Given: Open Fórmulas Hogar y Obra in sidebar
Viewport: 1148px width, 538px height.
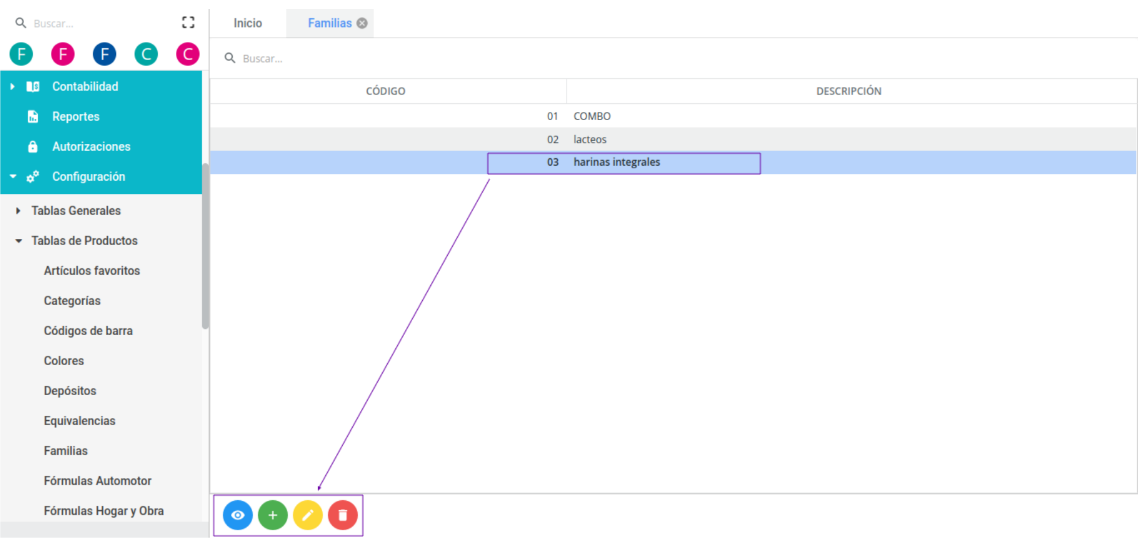Looking at the screenshot, I should click(104, 511).
